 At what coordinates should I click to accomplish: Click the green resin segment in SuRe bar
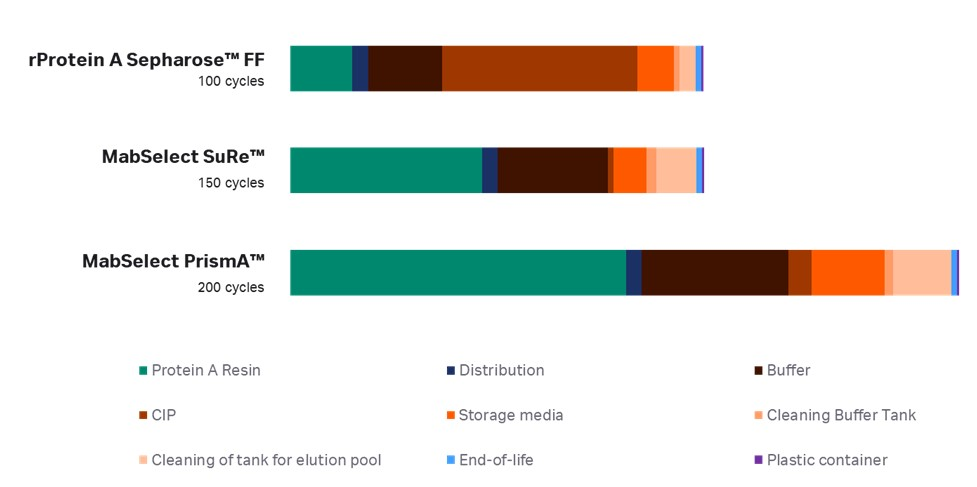pyautogui.click(x=385, y=170)
